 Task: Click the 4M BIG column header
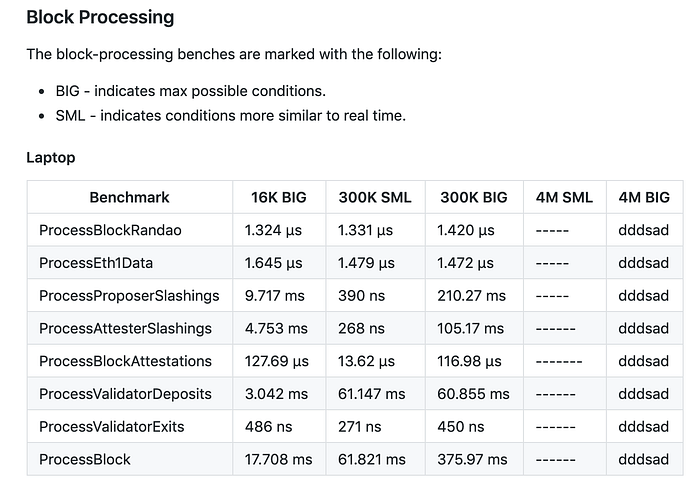[x=644, y=197]
